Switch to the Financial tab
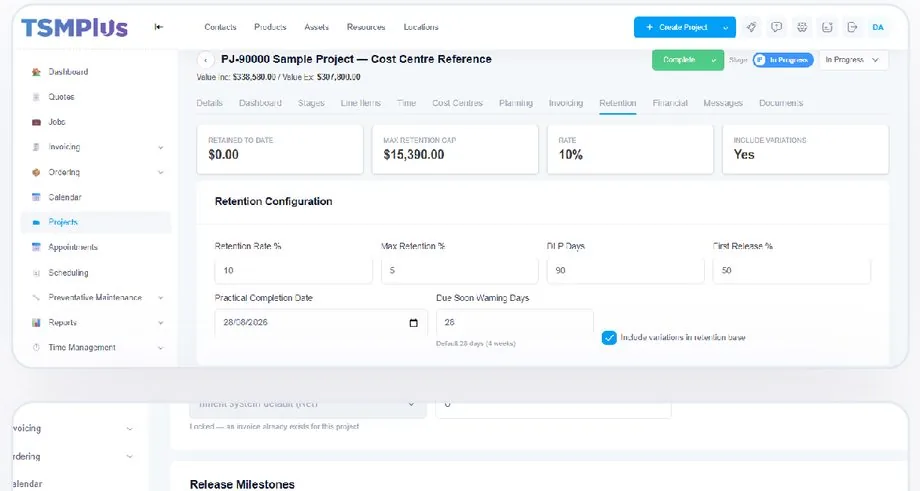920x491 pixels. (669, 103)
